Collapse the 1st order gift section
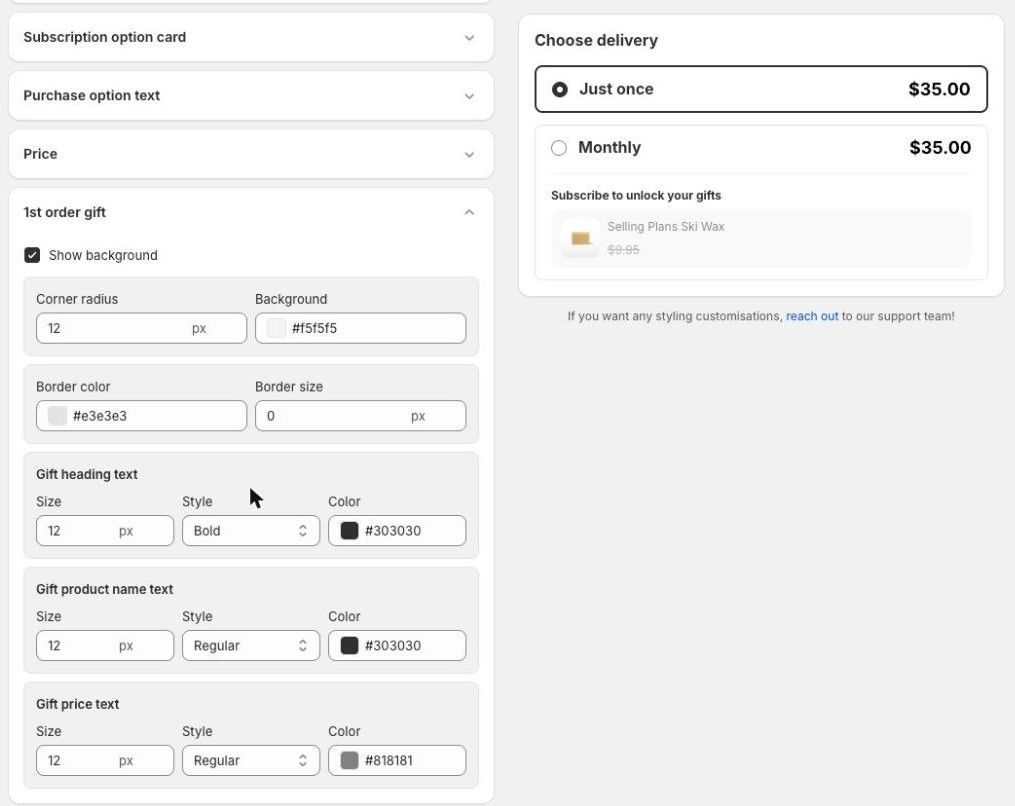The height and width of the screenshot is (806, 1015). (x=469, y=212)
